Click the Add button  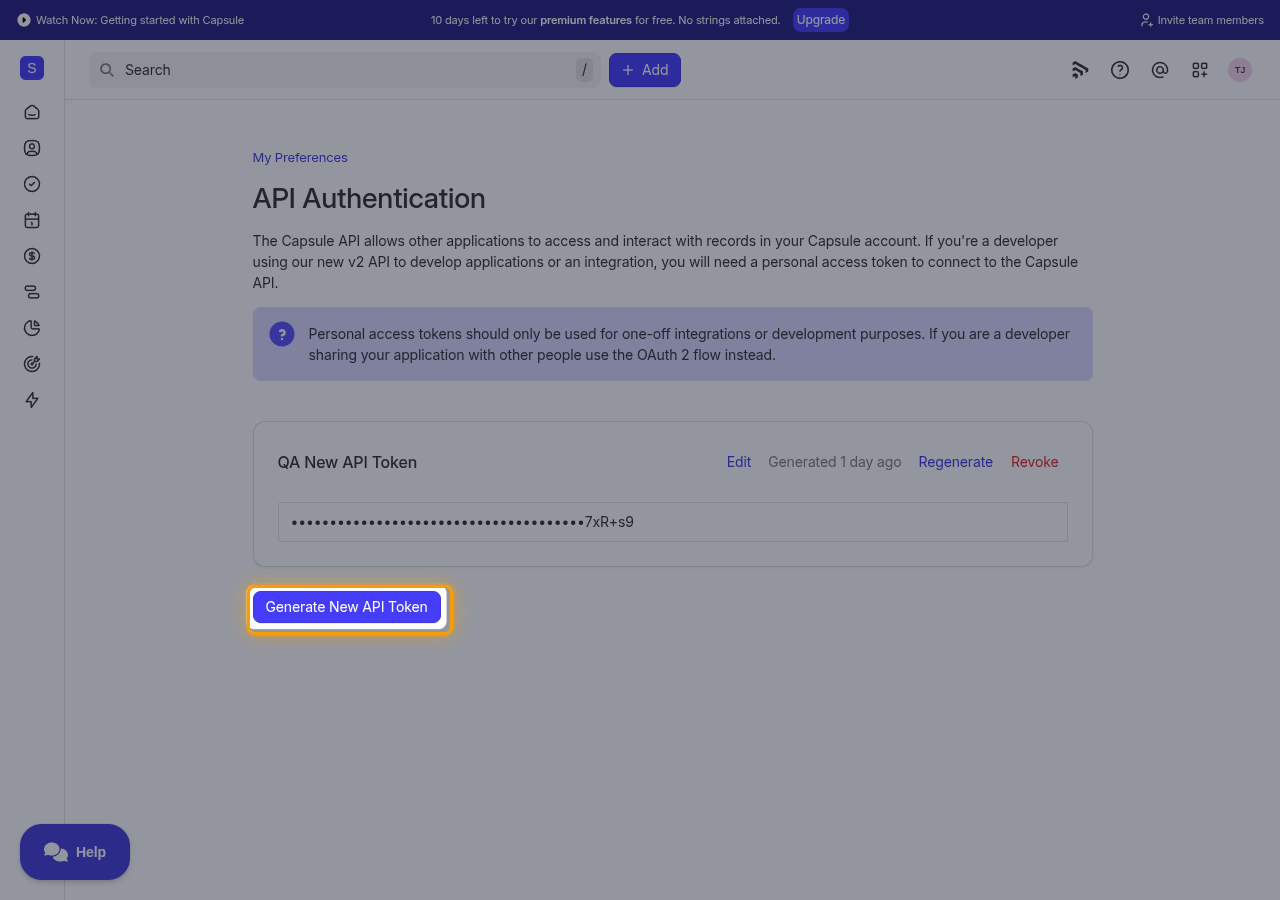[x=645, y=70]
